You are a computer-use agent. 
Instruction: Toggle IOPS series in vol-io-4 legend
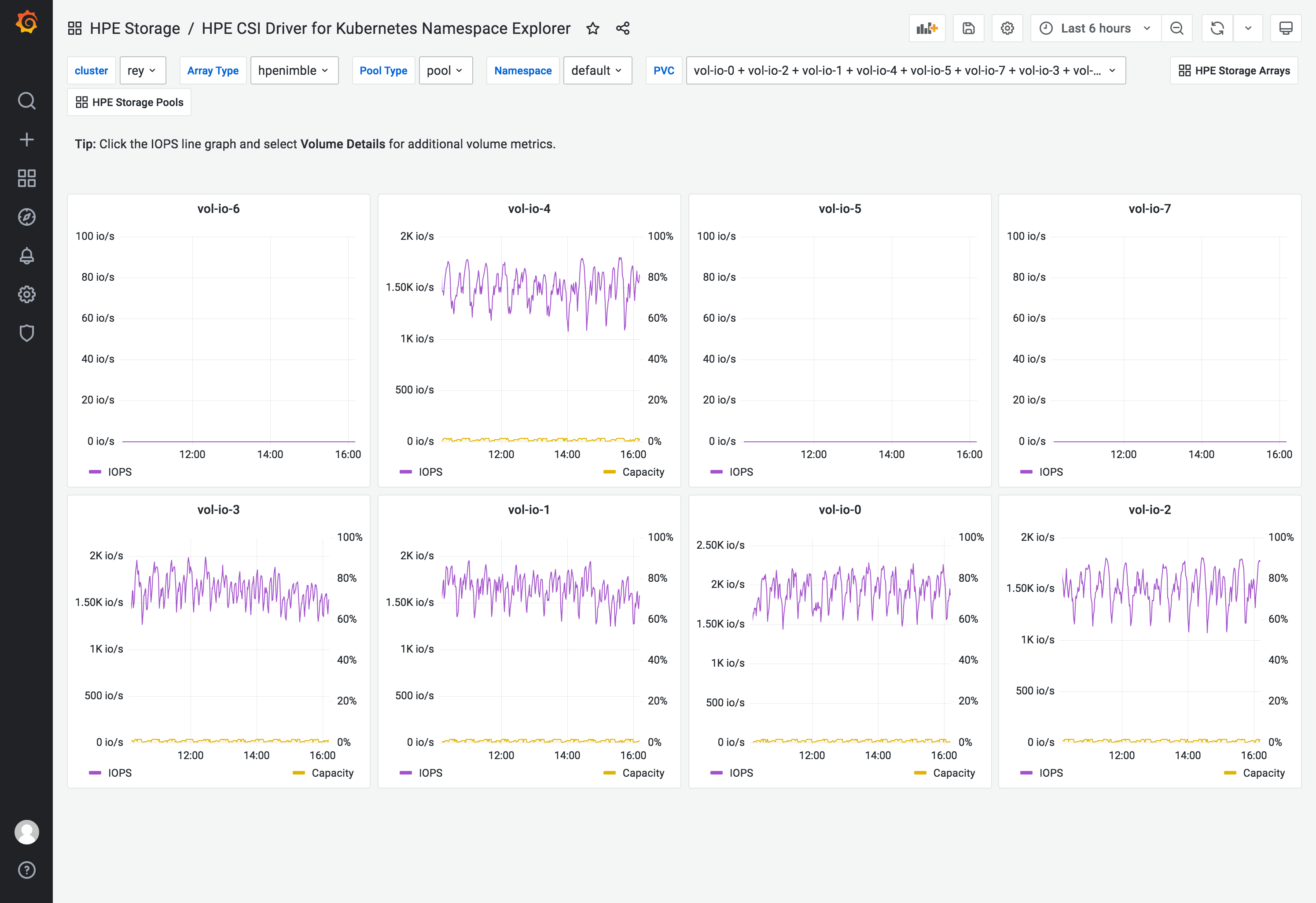(x=430, y=472)
